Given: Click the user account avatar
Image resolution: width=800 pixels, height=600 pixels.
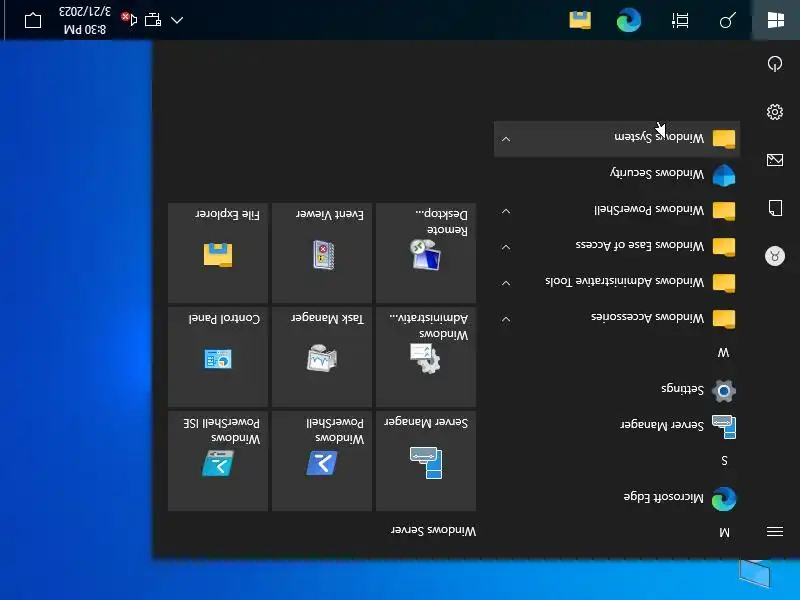Looking at the screenshot, I should click(775, 256).
